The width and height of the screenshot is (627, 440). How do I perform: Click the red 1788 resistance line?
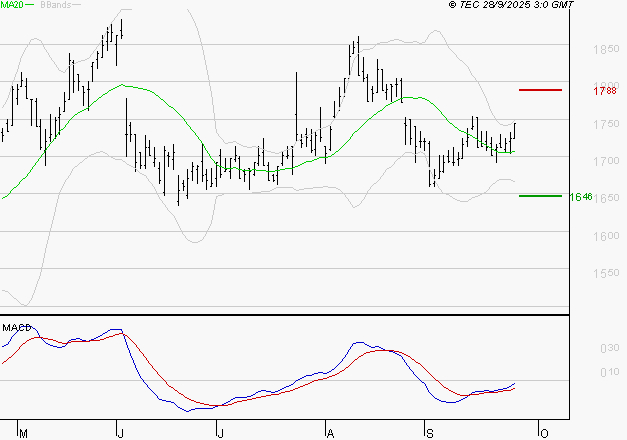pos(541,90)
